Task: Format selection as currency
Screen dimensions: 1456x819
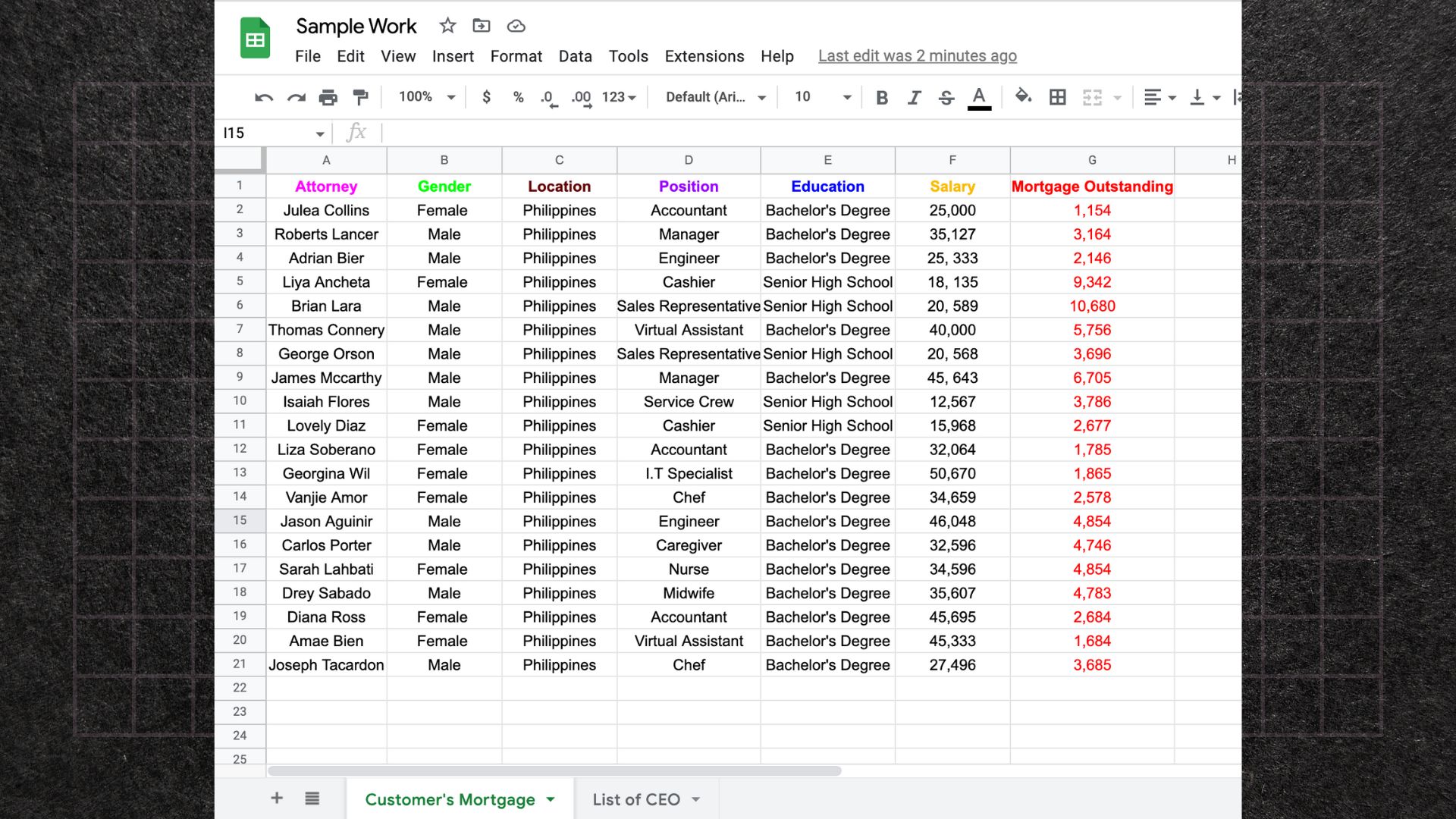Action: point(486,97)
